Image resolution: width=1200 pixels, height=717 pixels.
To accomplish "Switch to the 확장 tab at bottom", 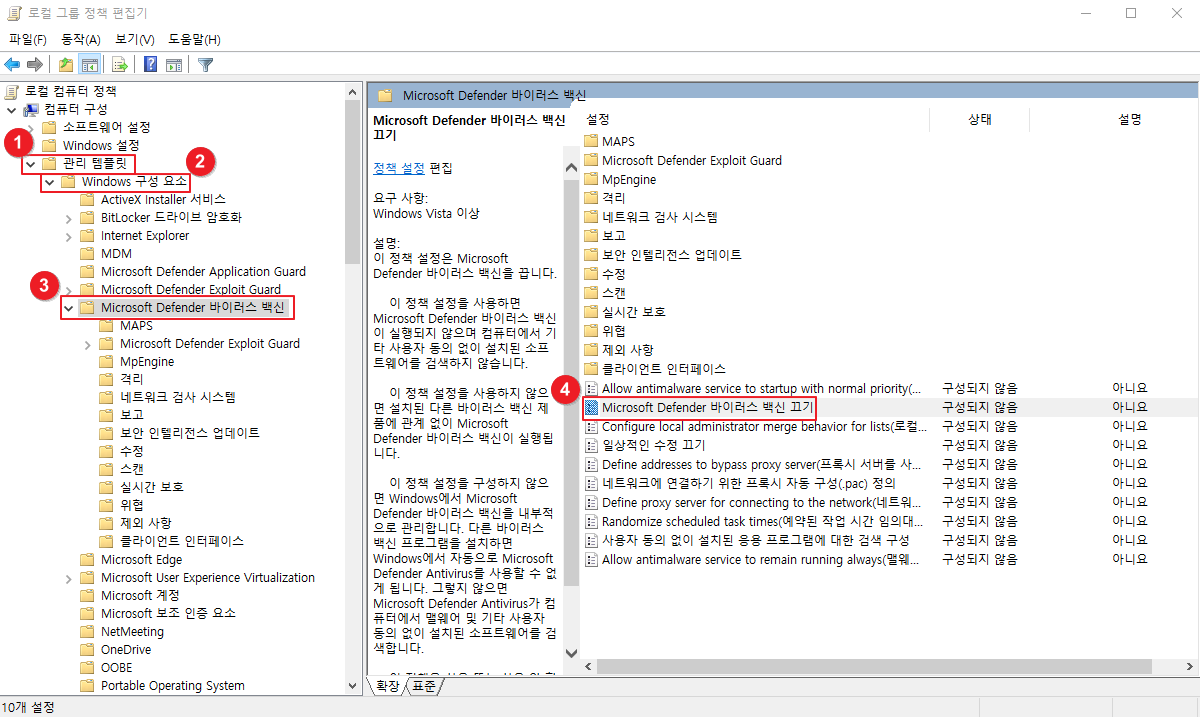I will pyautogui.click(x=387, y=687).
